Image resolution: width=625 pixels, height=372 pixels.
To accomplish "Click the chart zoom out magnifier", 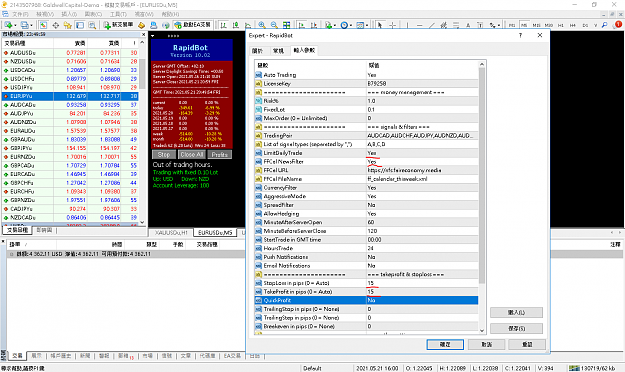I will coord(274,25).
